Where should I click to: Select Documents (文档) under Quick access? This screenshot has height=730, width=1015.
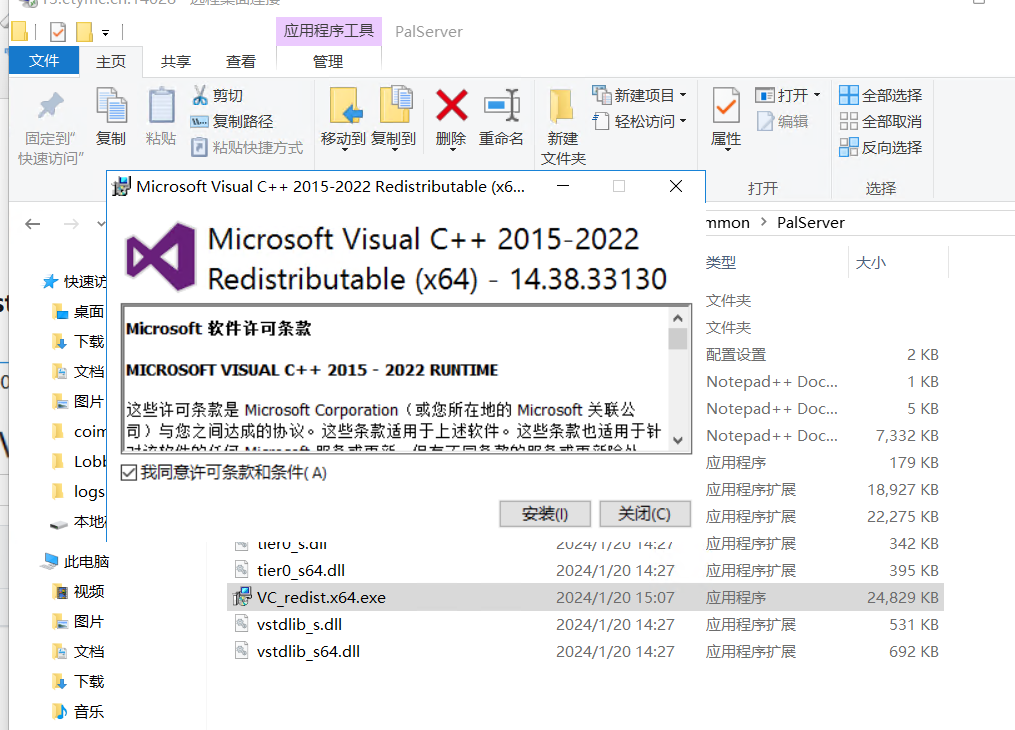(x=79, y=371)
